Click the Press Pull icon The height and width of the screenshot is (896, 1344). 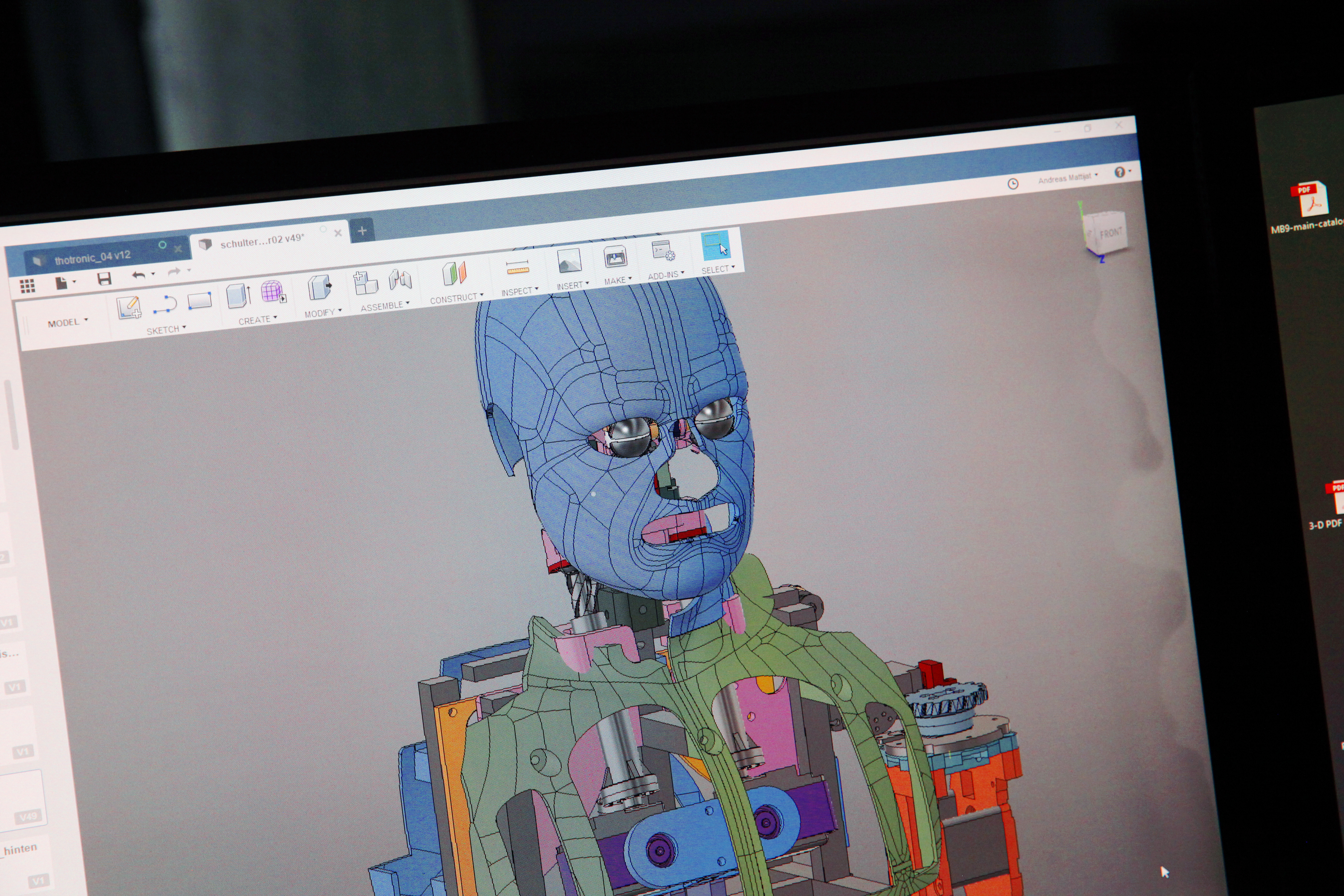coord(319,287)
